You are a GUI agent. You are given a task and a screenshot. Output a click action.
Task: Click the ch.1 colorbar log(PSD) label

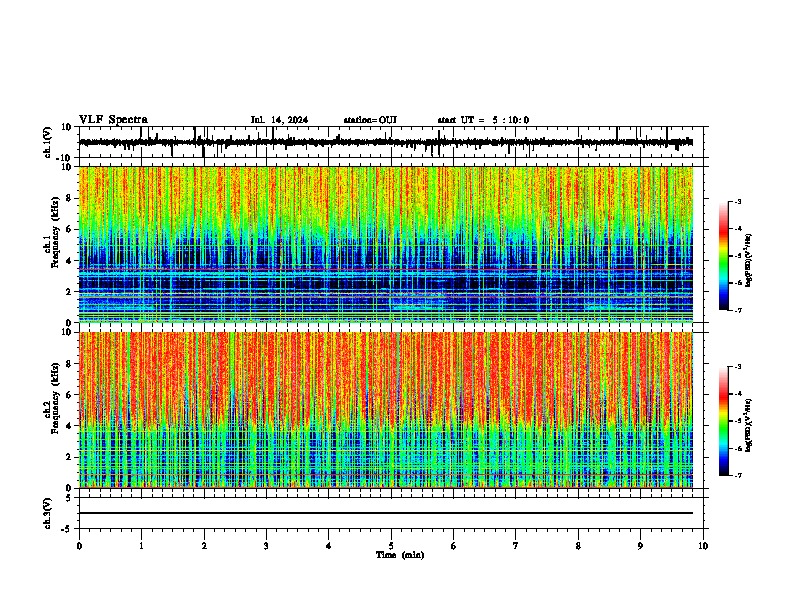(x=748, y=260)
